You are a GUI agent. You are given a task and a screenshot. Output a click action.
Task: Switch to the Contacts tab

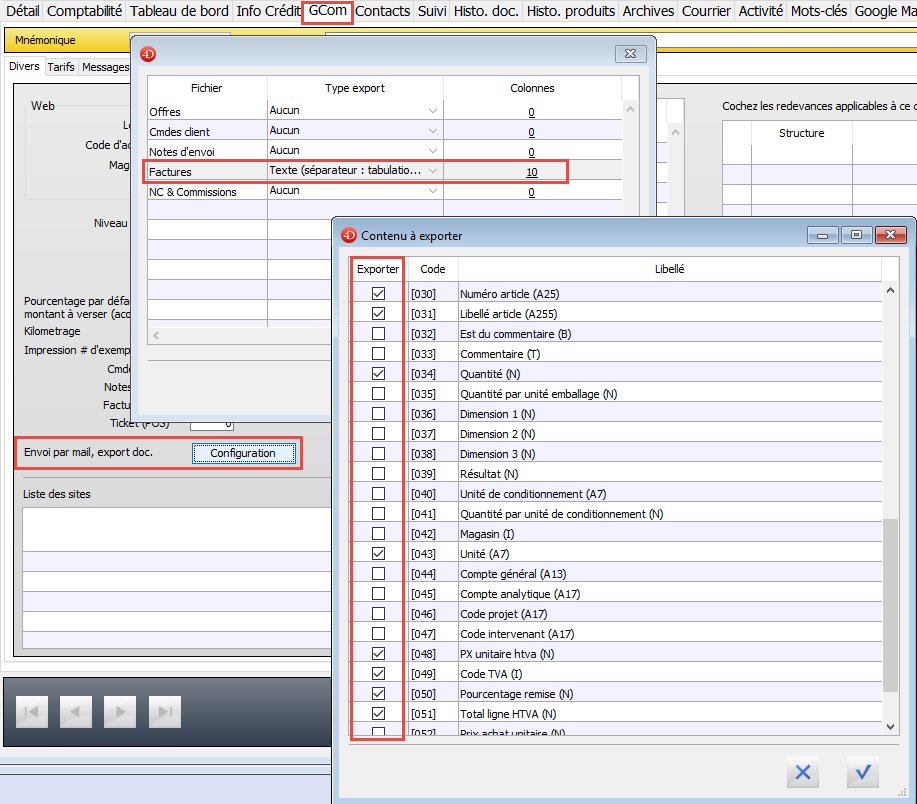[383, 11]
